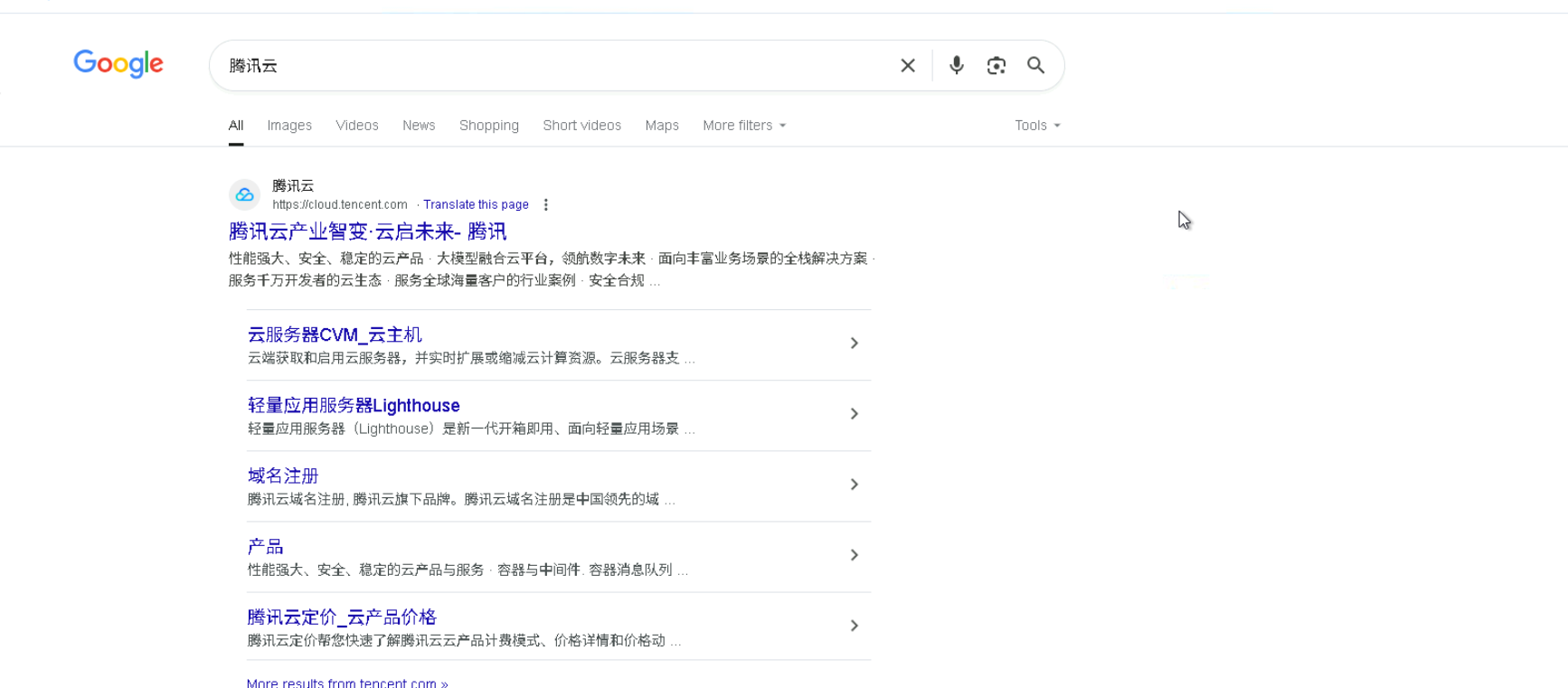Open 轻量应用服务器Lighthouse sitelink
The image size is (1568, 688).
[354, 405]
